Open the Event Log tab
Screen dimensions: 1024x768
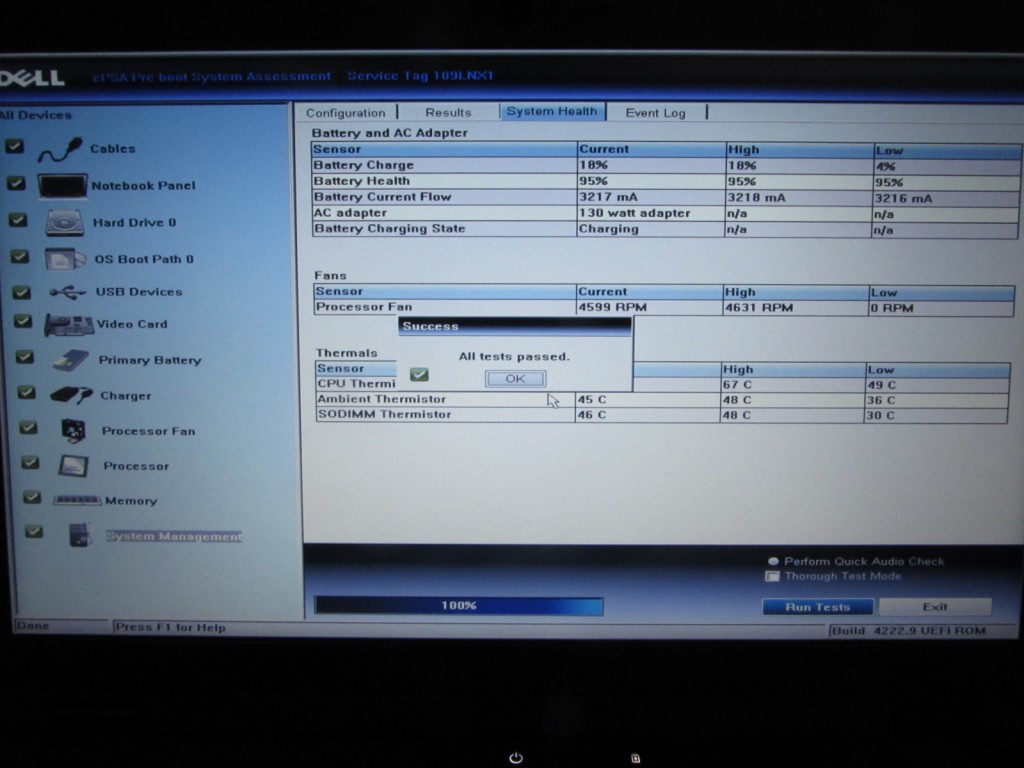click(x=656, y=113)
